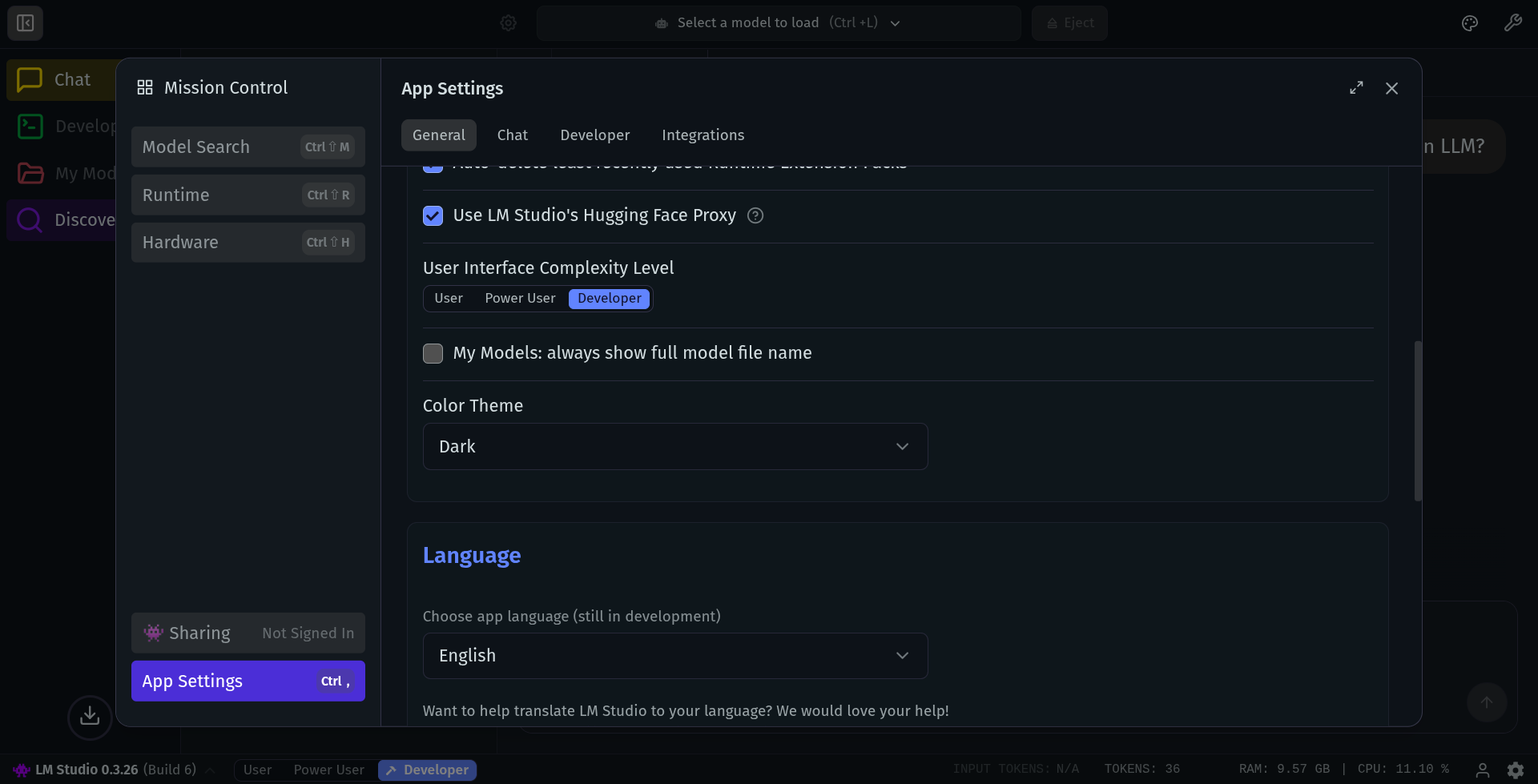This screenshot has height=784, width=1538.
Task: Select App Settings in Mission Control
Action: (x=248, y=681)
